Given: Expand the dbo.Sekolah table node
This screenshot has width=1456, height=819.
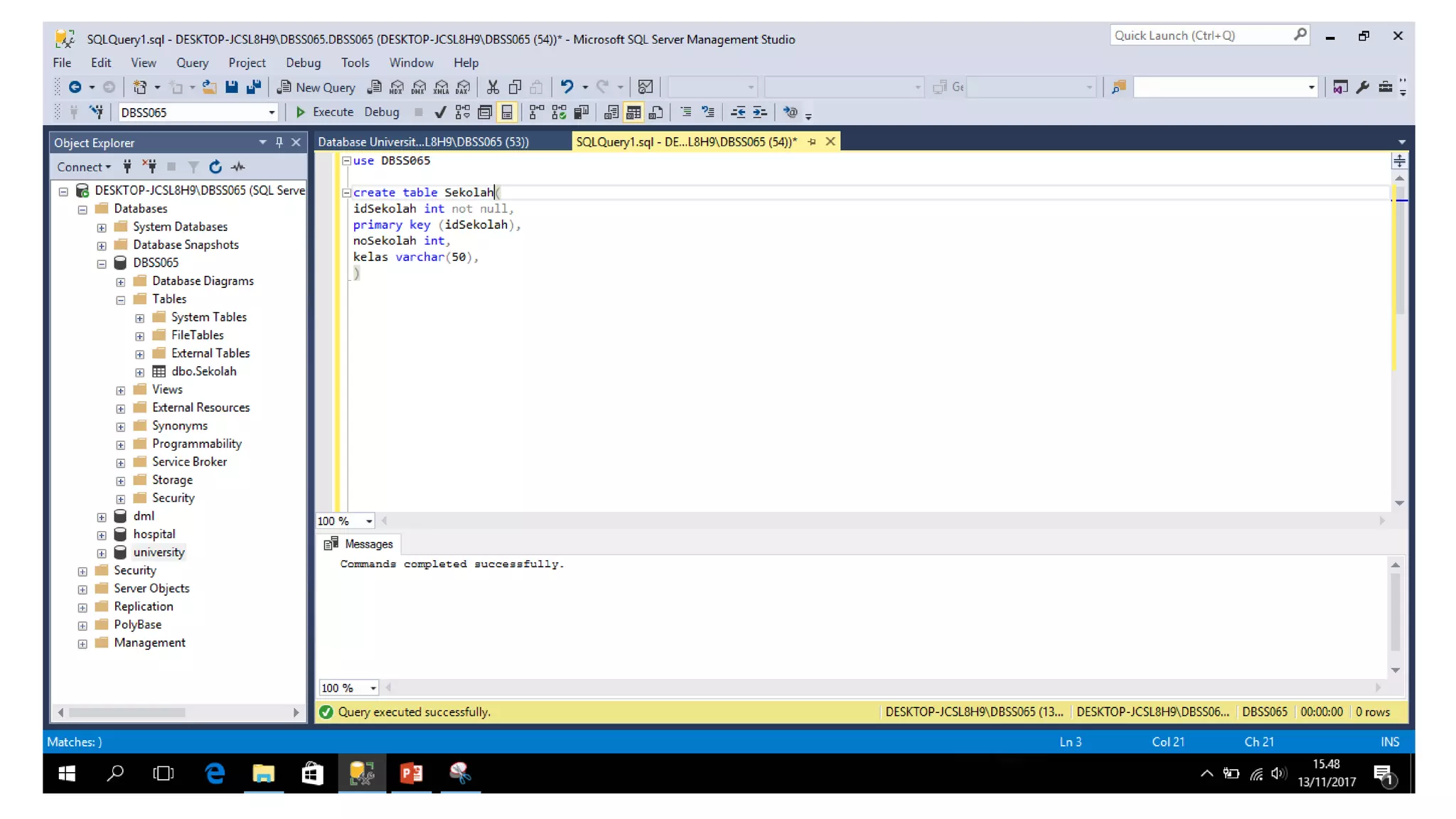Looking at the screenshot, I should (x=140, y=372).
